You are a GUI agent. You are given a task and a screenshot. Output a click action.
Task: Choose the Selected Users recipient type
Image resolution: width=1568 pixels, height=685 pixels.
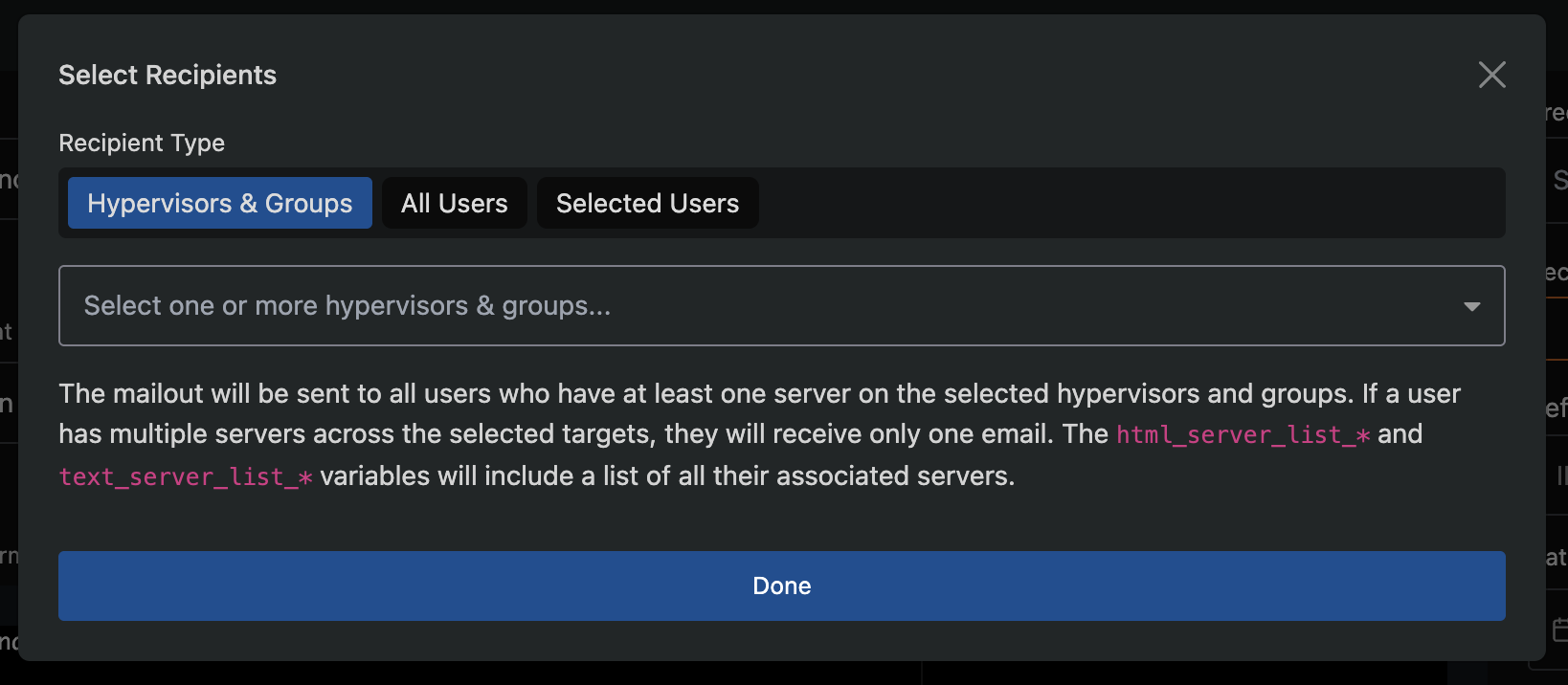coord(648,203)
